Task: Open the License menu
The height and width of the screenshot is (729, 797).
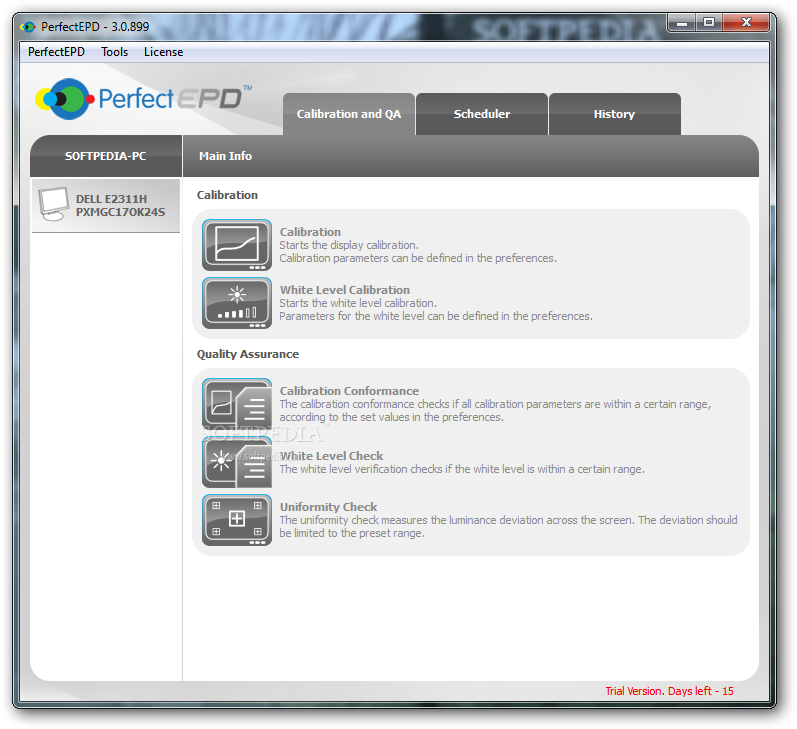Action: point(163,52)
